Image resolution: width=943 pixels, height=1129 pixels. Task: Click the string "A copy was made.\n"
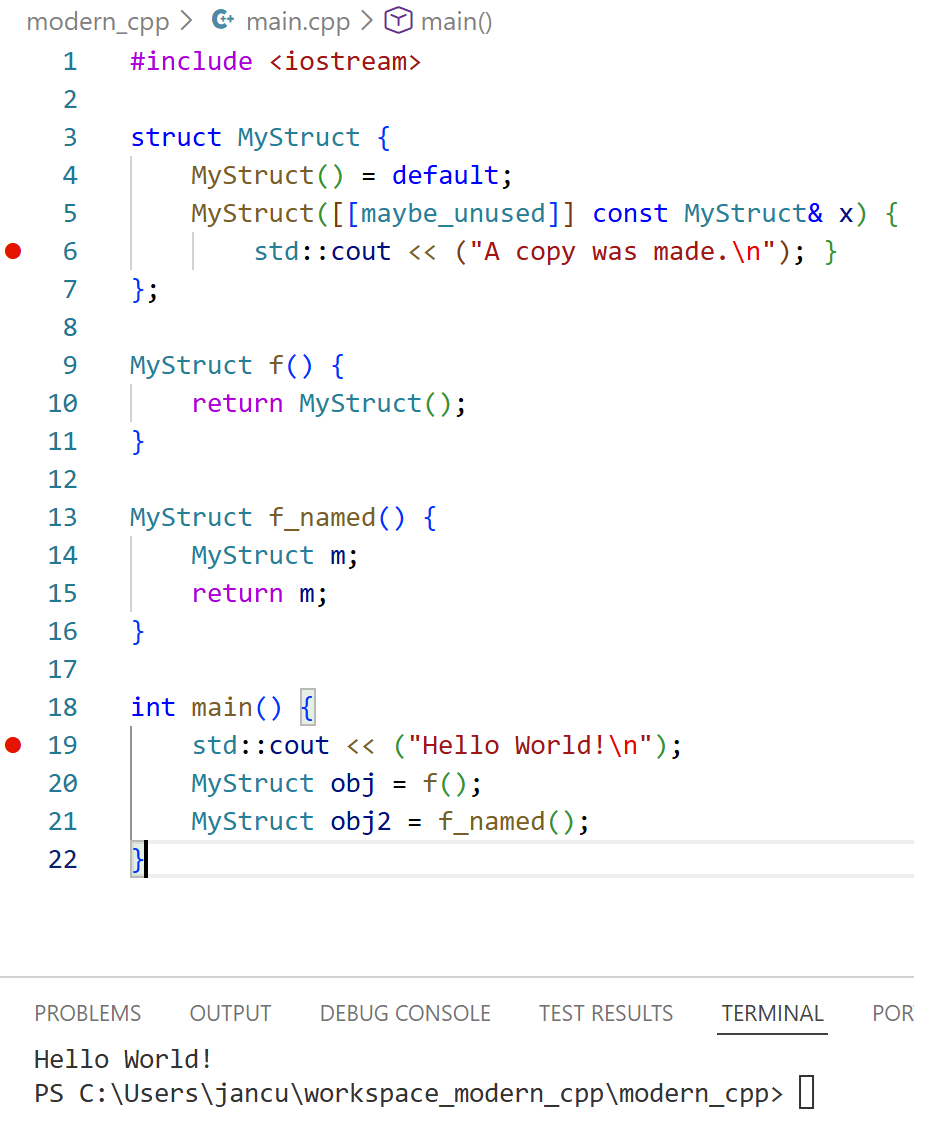click(x=623, y=252)
